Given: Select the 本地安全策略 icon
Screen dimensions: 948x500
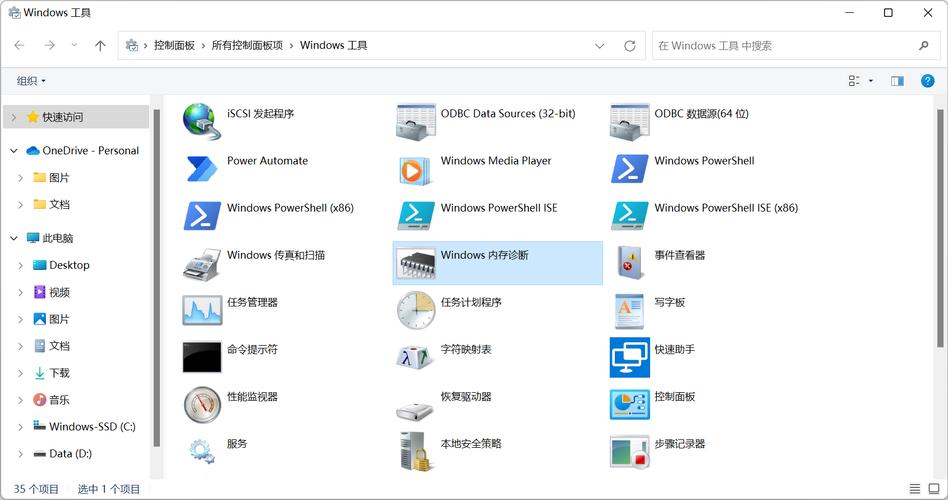Looking at the screenshot, I should tap(415, 451).
